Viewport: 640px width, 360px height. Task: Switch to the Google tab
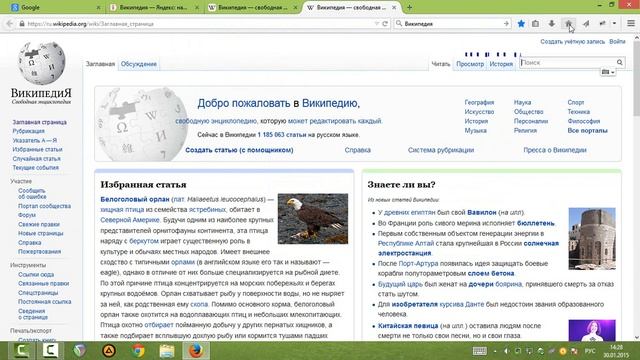point(55,7)
